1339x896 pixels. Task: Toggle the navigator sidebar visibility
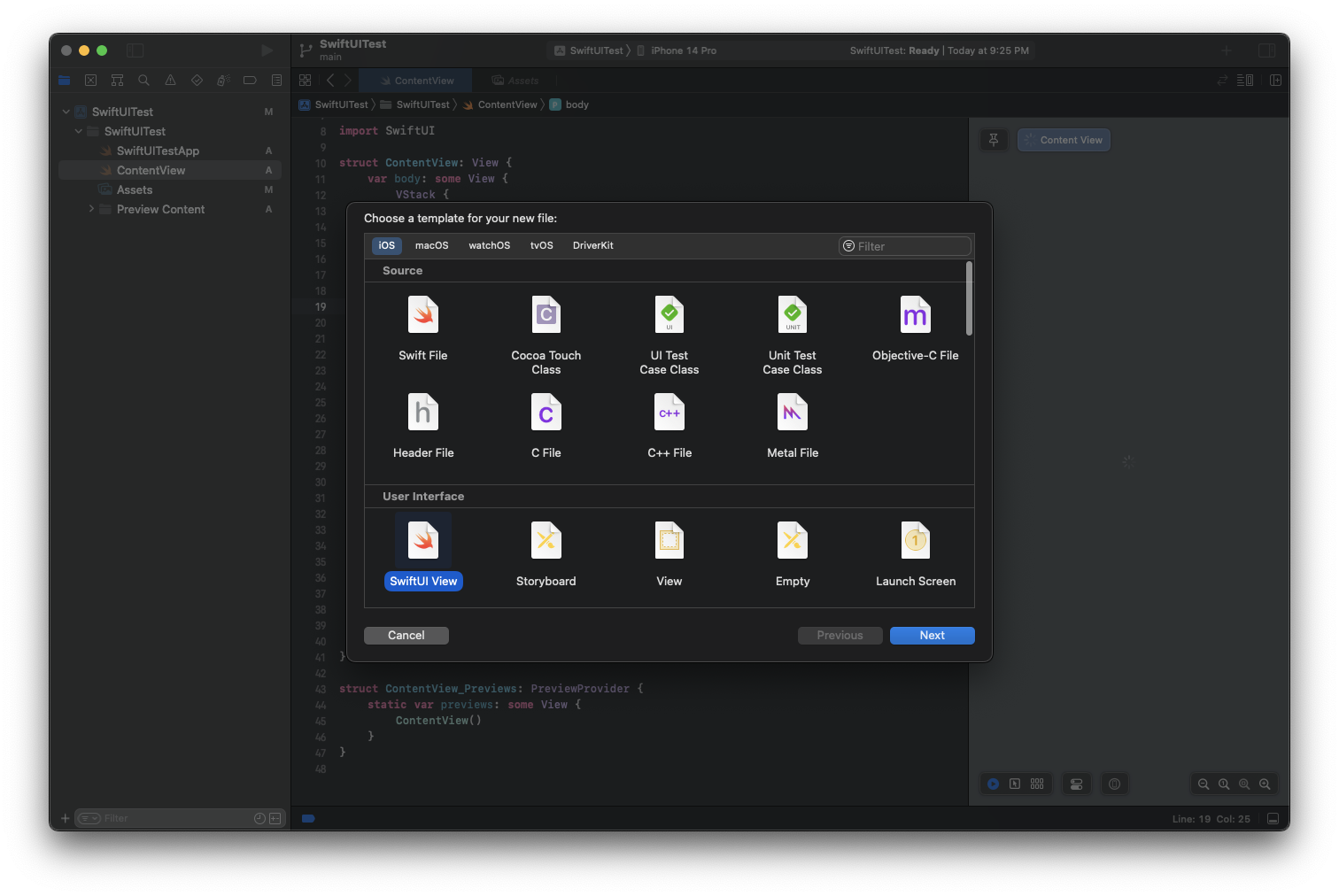tap(135, 50)
